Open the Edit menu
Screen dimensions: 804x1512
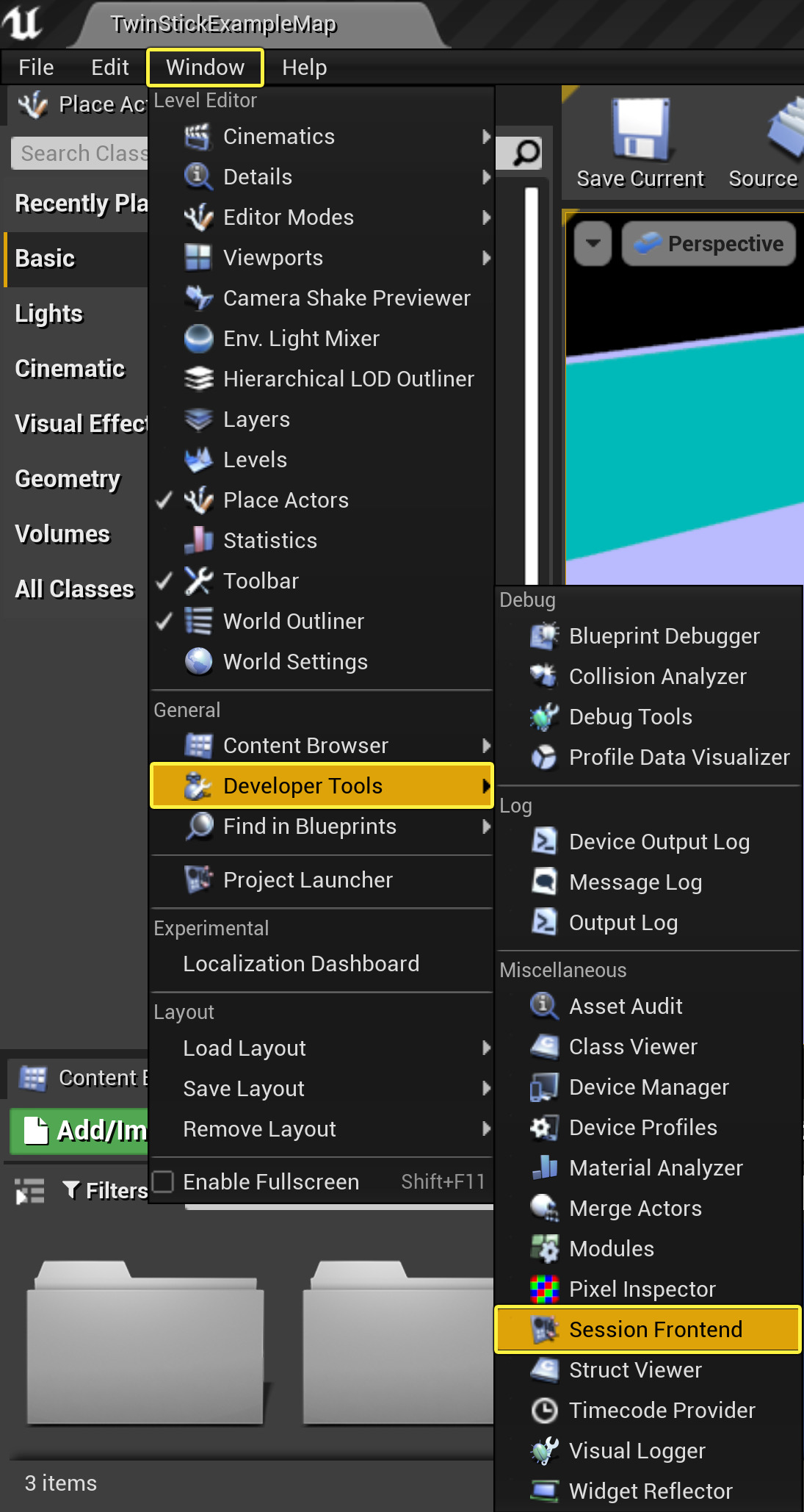point(110,68)
